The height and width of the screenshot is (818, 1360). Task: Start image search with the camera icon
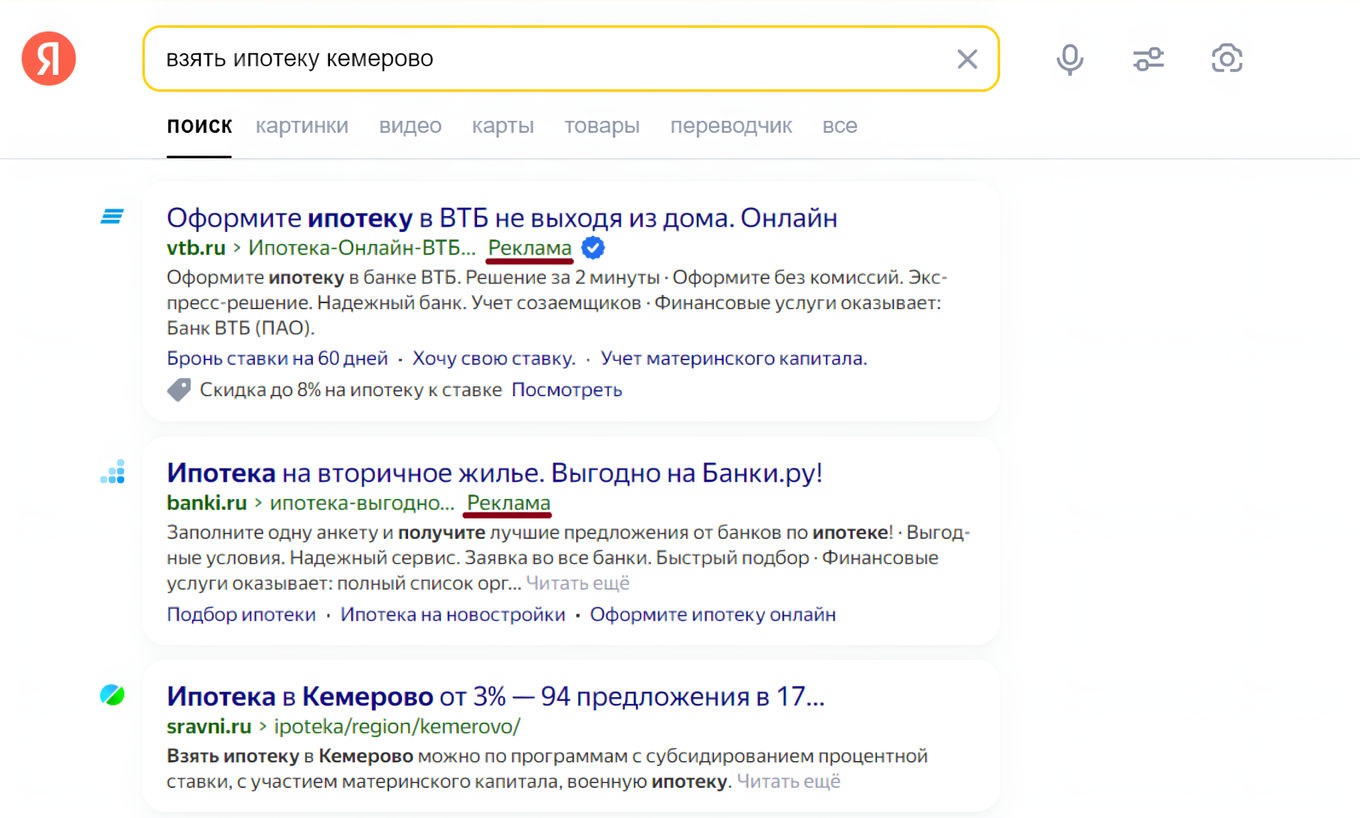1226,59
